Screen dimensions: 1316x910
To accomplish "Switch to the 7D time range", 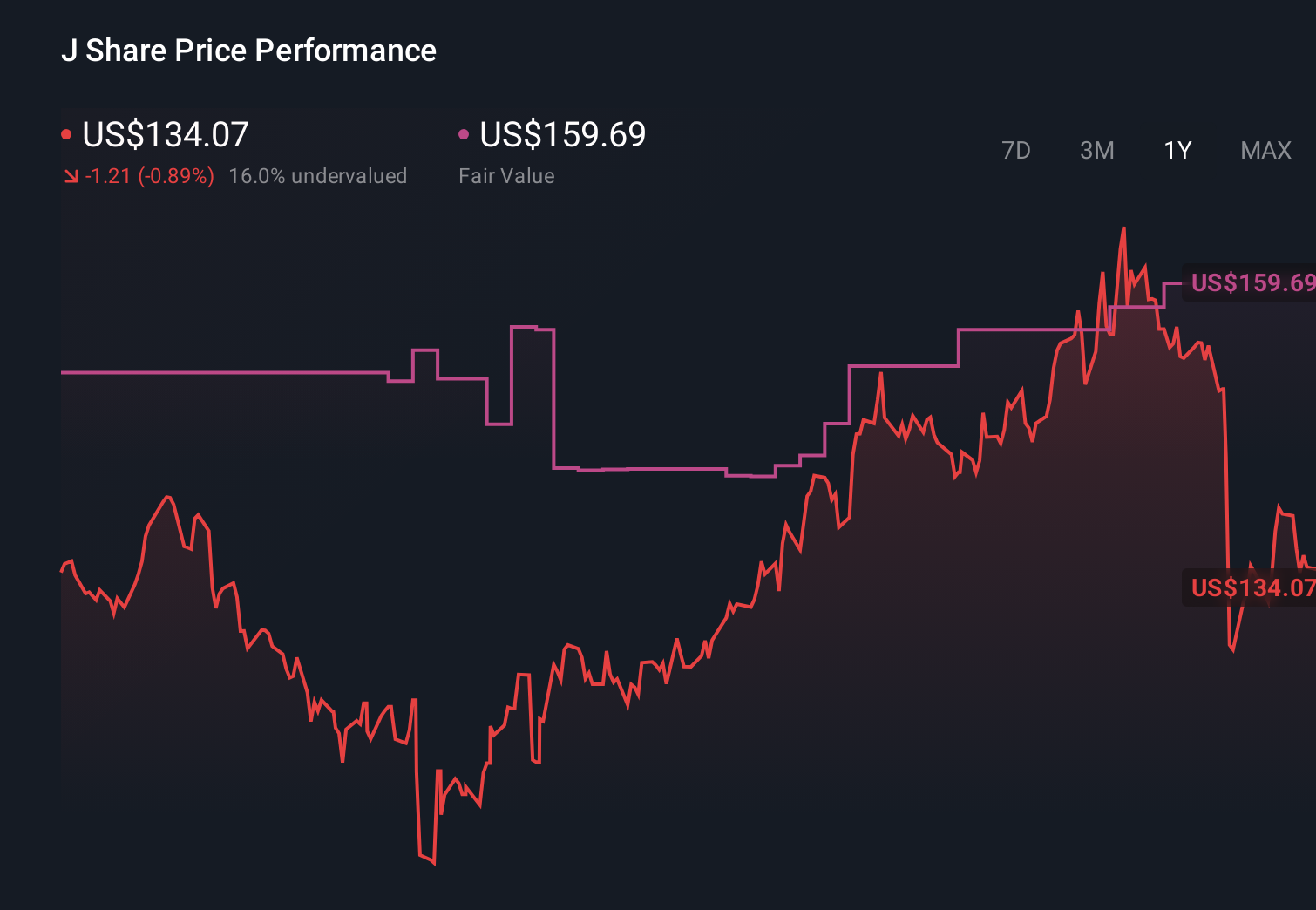I will 1017,150.
